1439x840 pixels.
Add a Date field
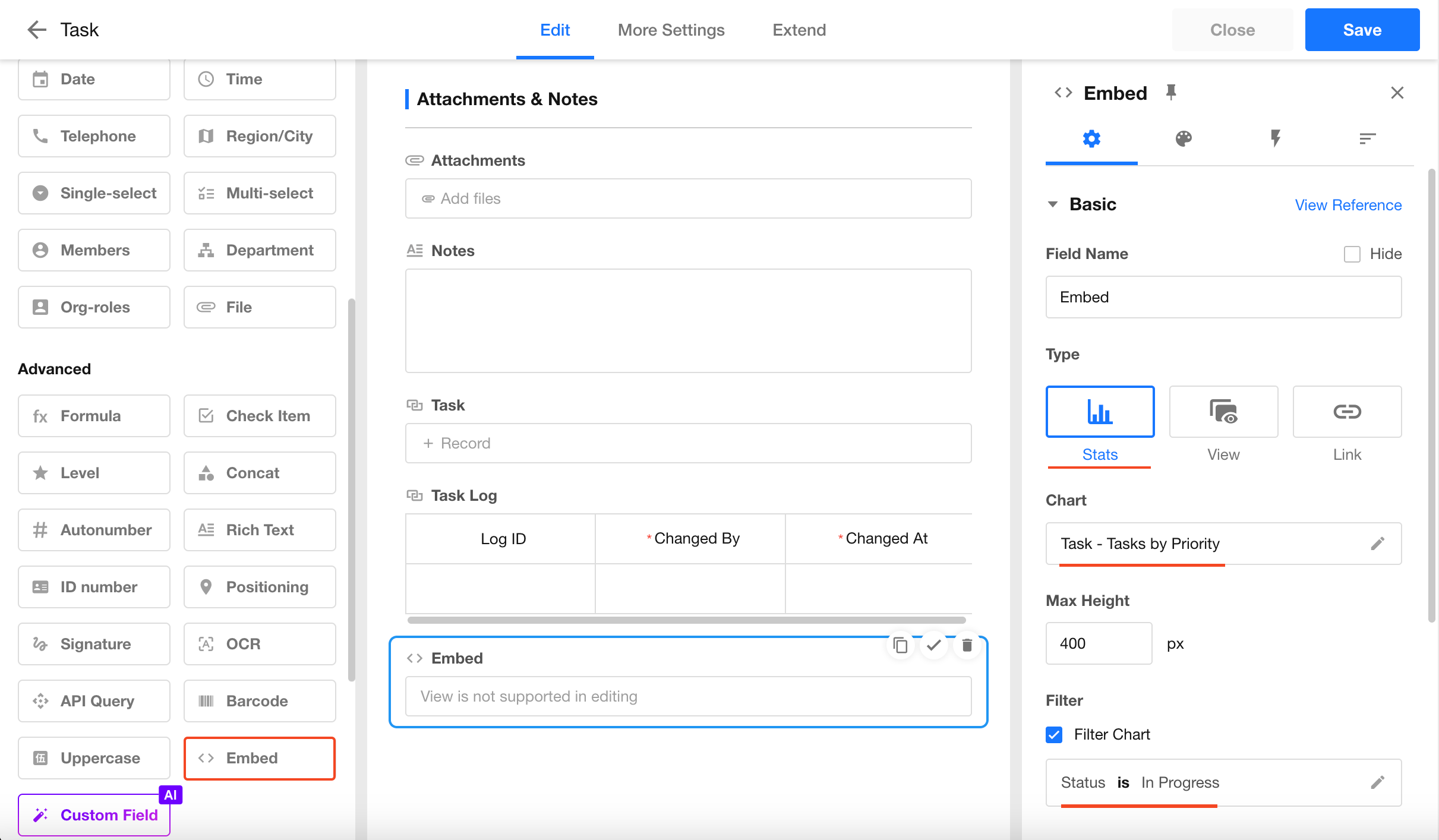coord(94,79)
